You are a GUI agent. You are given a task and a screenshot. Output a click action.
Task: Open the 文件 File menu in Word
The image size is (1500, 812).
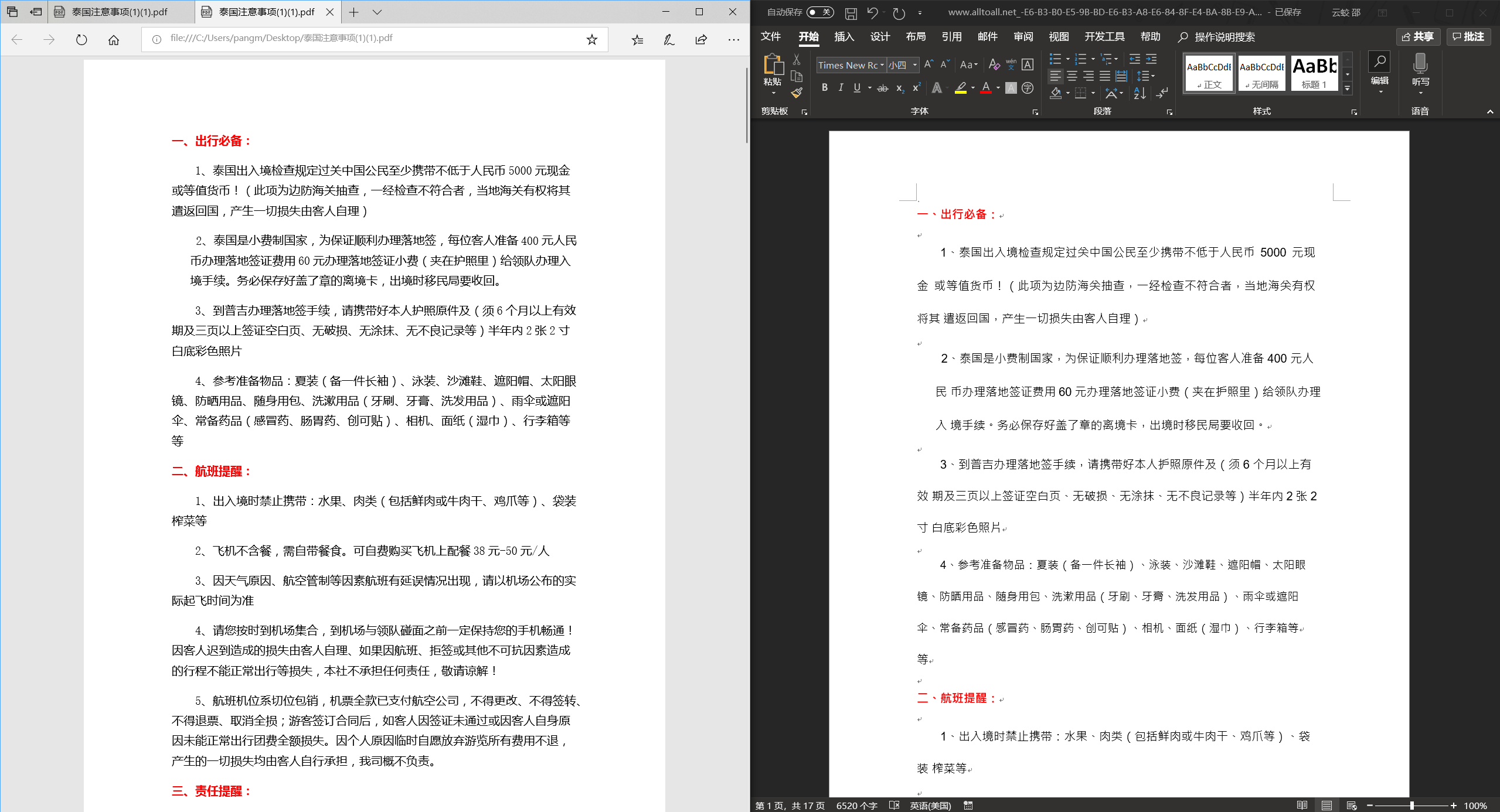(771, 36)
